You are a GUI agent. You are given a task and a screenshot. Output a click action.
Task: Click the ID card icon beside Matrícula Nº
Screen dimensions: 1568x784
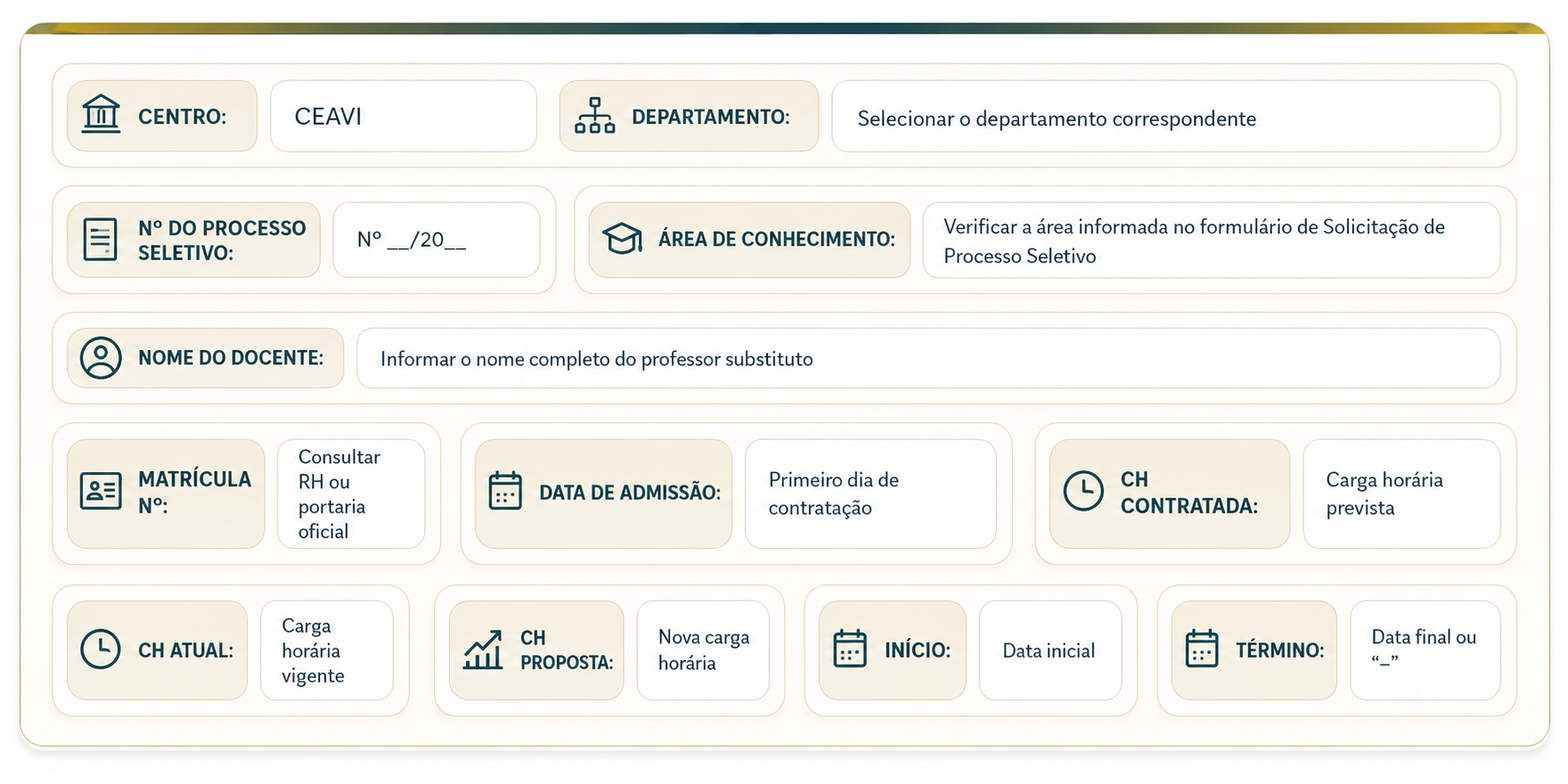click(101, 491)
